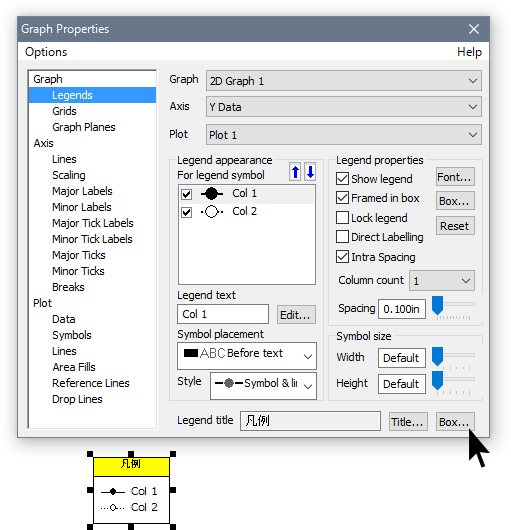Open the Help menu

point(469,52)
